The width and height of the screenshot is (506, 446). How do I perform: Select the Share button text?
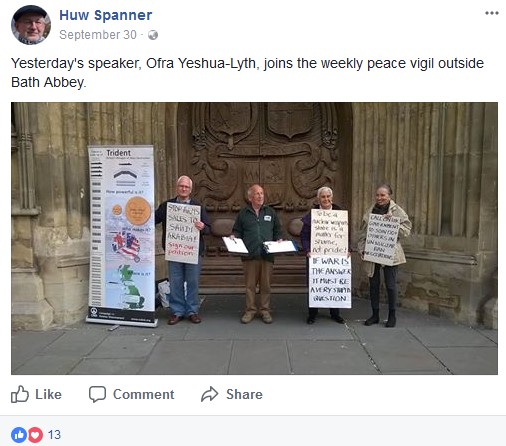(244, 394)
